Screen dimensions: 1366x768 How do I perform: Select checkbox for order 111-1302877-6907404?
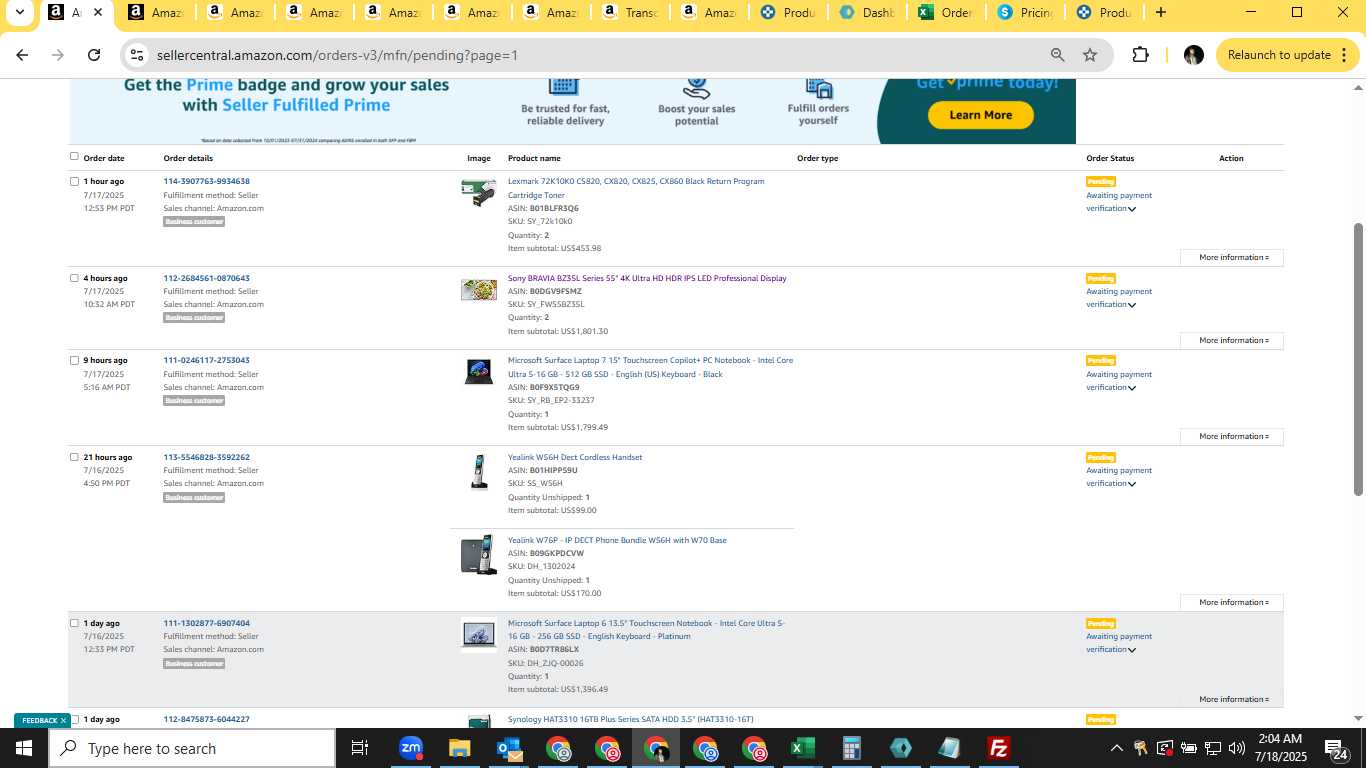click(x=74, y=623)
